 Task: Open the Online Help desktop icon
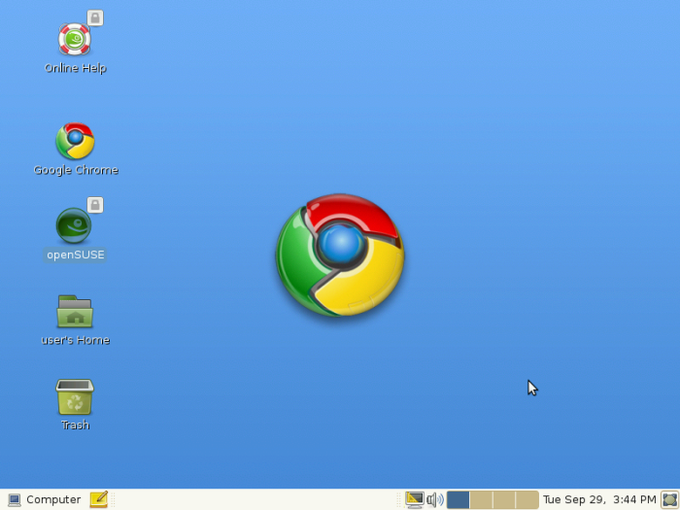coord(75,39)
